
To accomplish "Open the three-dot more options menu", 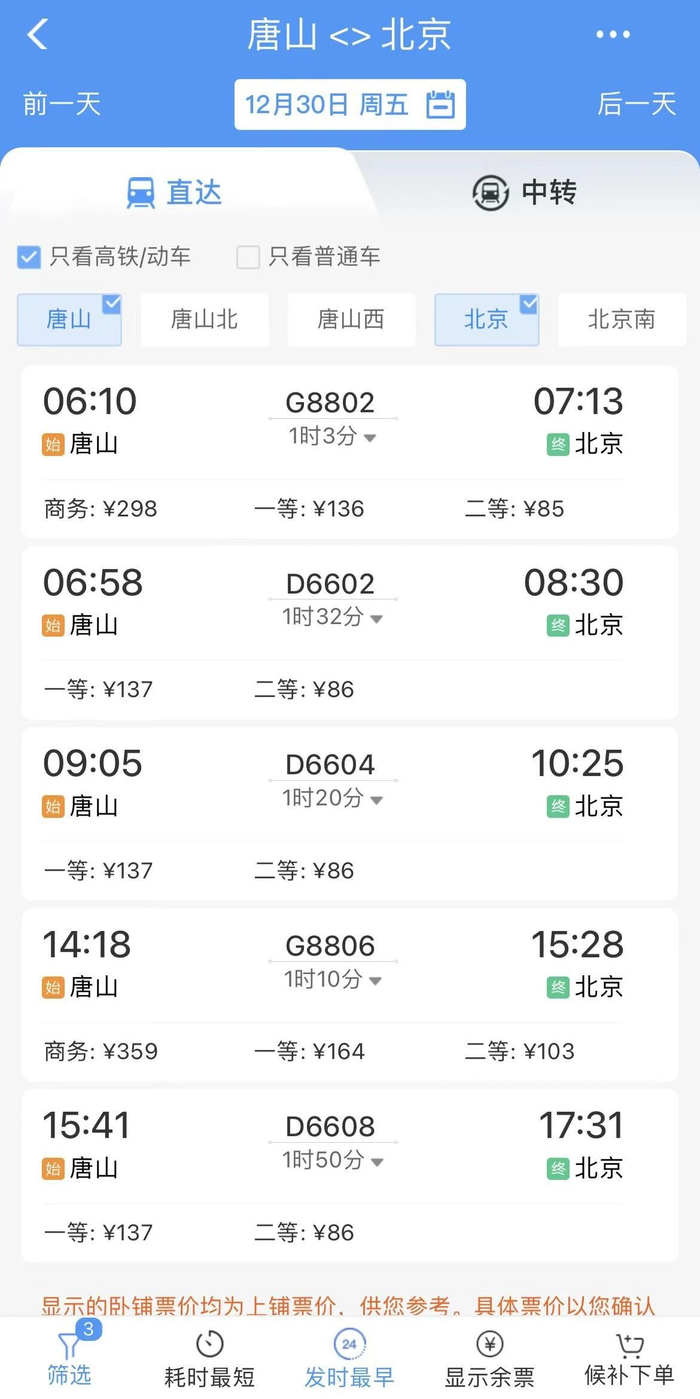I will (613, 35).
